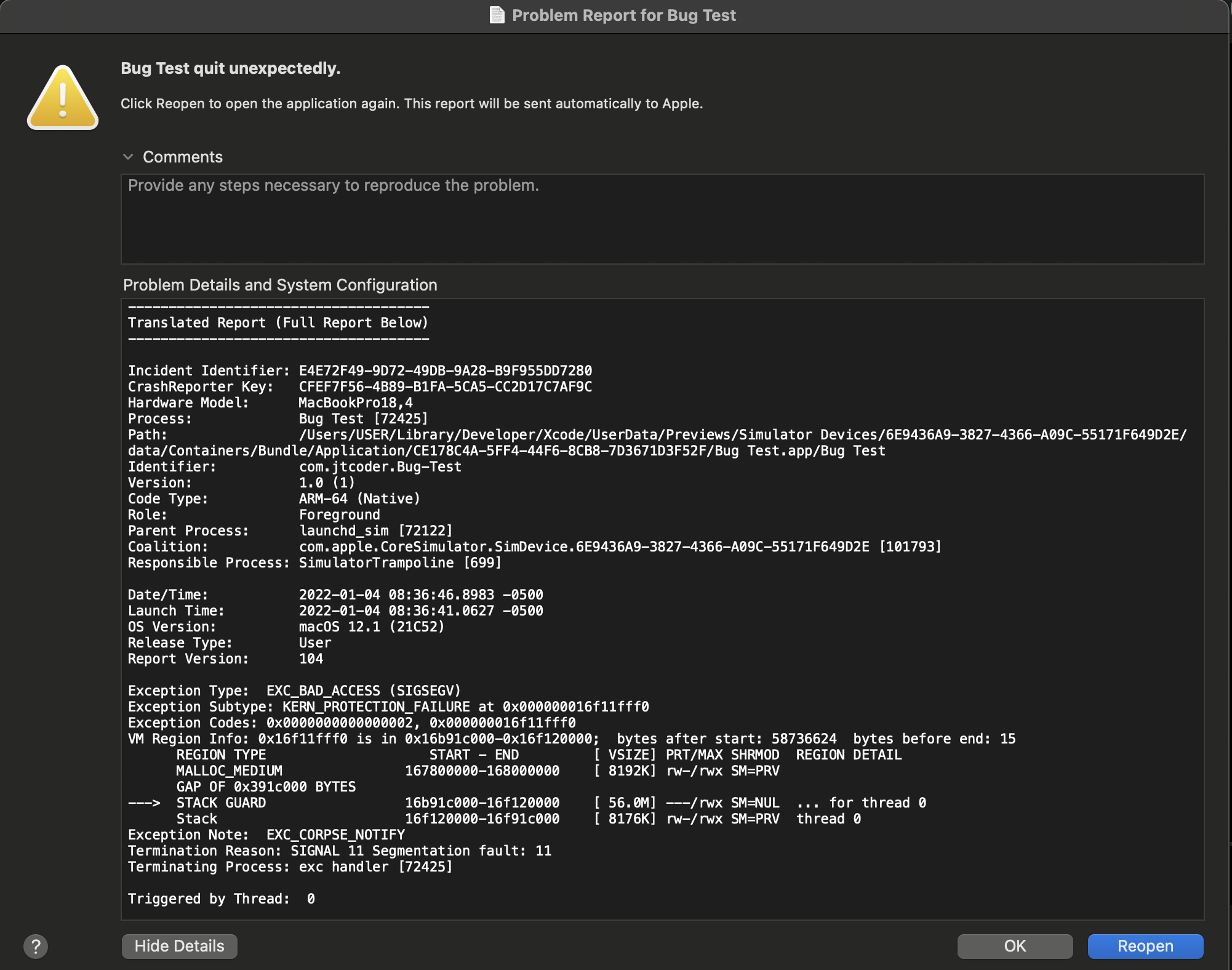Place the cursor on the Hardware Model MacBookPro18,4 line

point(270,403)
